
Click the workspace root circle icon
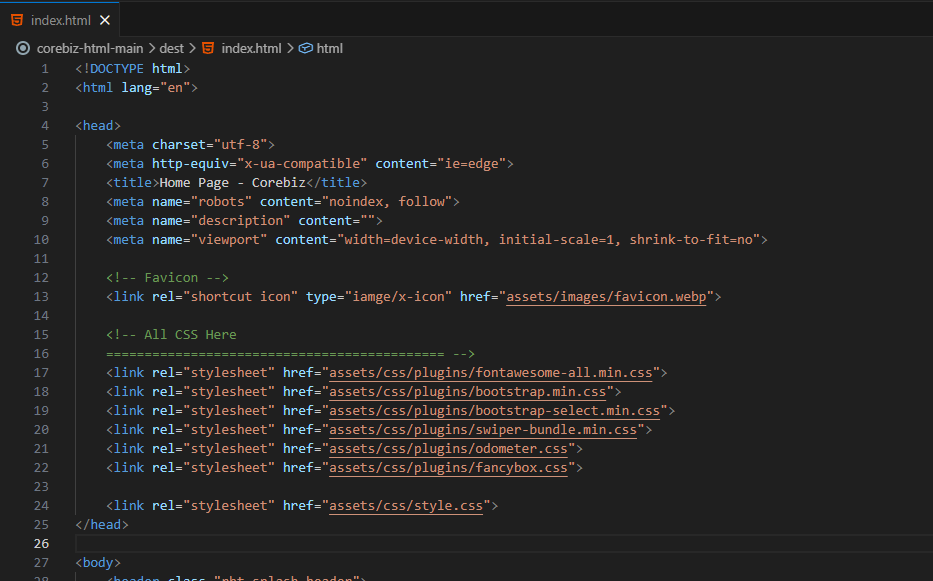pos(23,48)
